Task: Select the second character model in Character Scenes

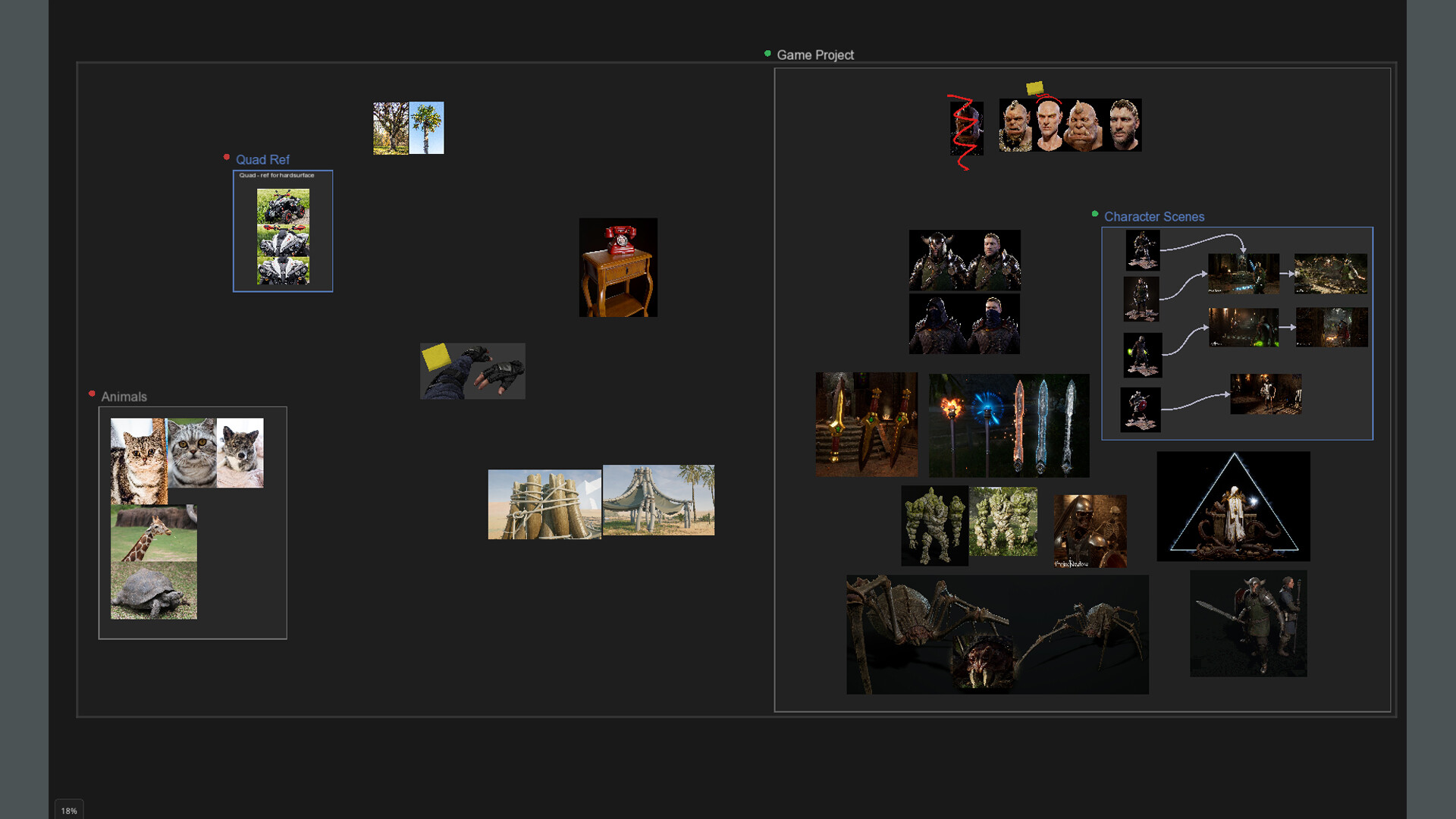Action: [x=1141, y=299]
